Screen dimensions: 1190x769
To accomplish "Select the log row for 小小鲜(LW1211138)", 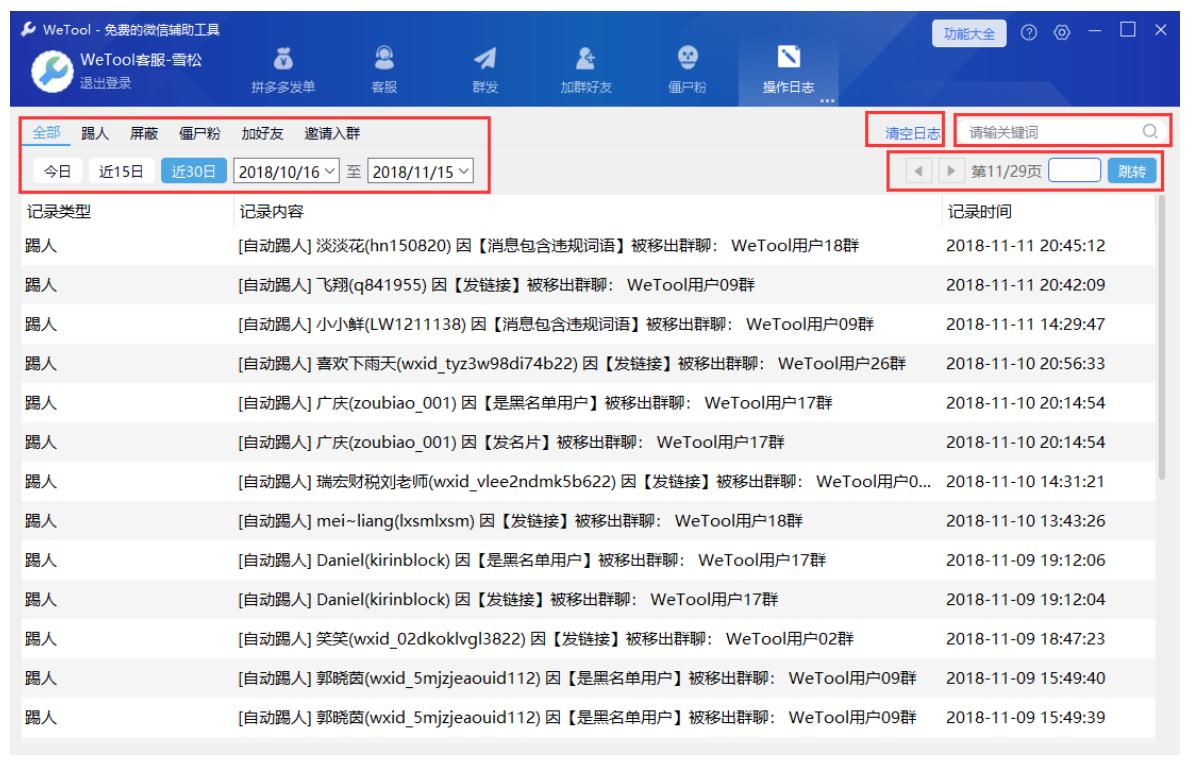I will click(588, 324).
